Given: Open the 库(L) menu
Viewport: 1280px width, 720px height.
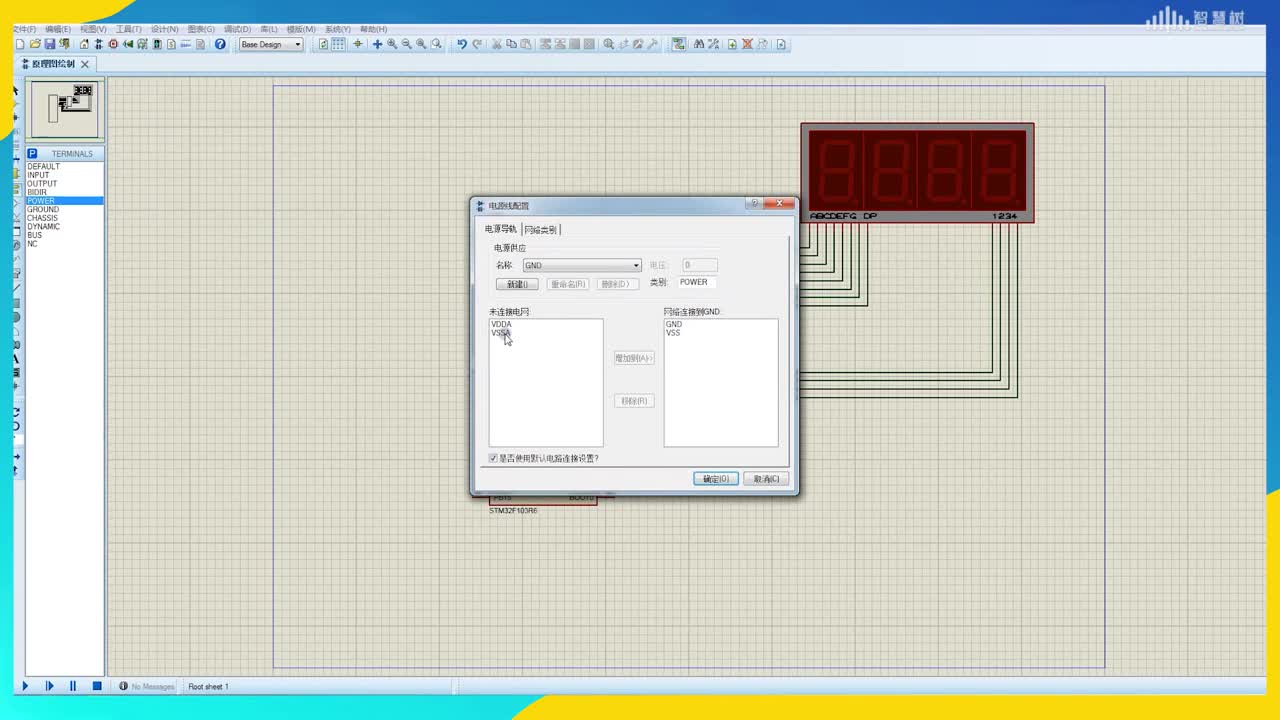Looking at the screenshot, I should coord(268,29).
